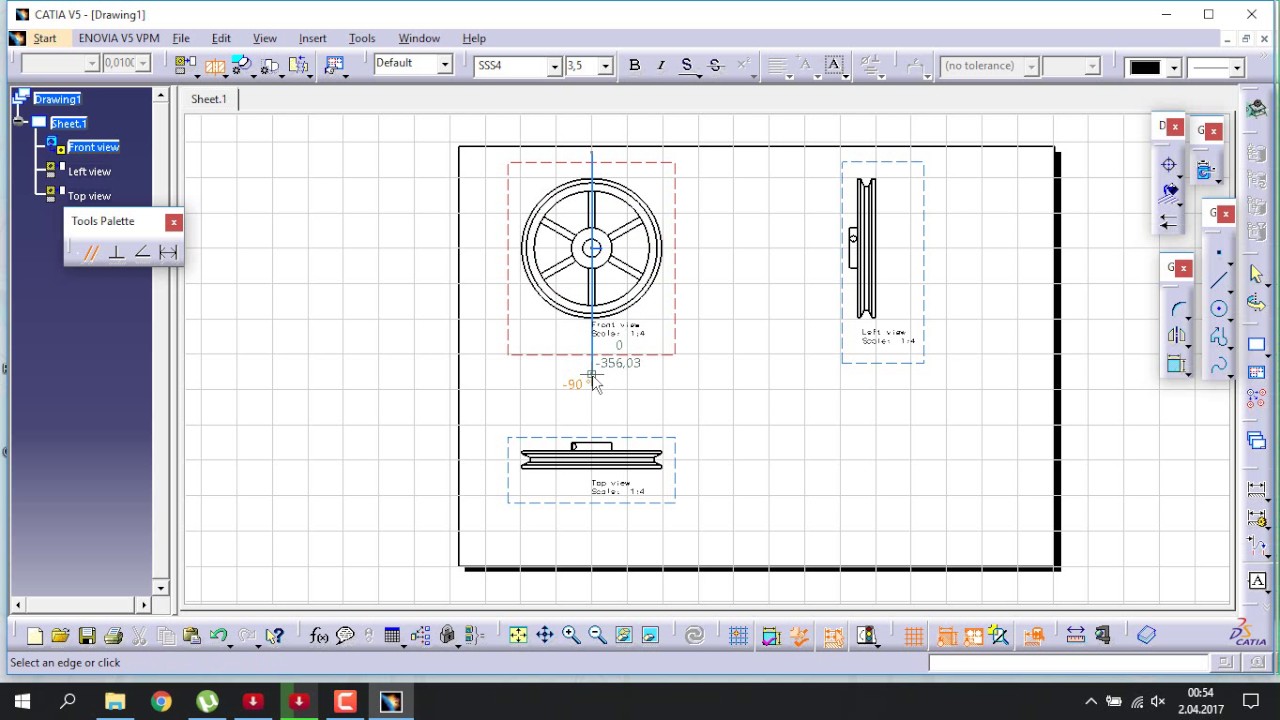1280x720 pixels.
Task: Toggle Underline S formatting
Action: (687, 66)
